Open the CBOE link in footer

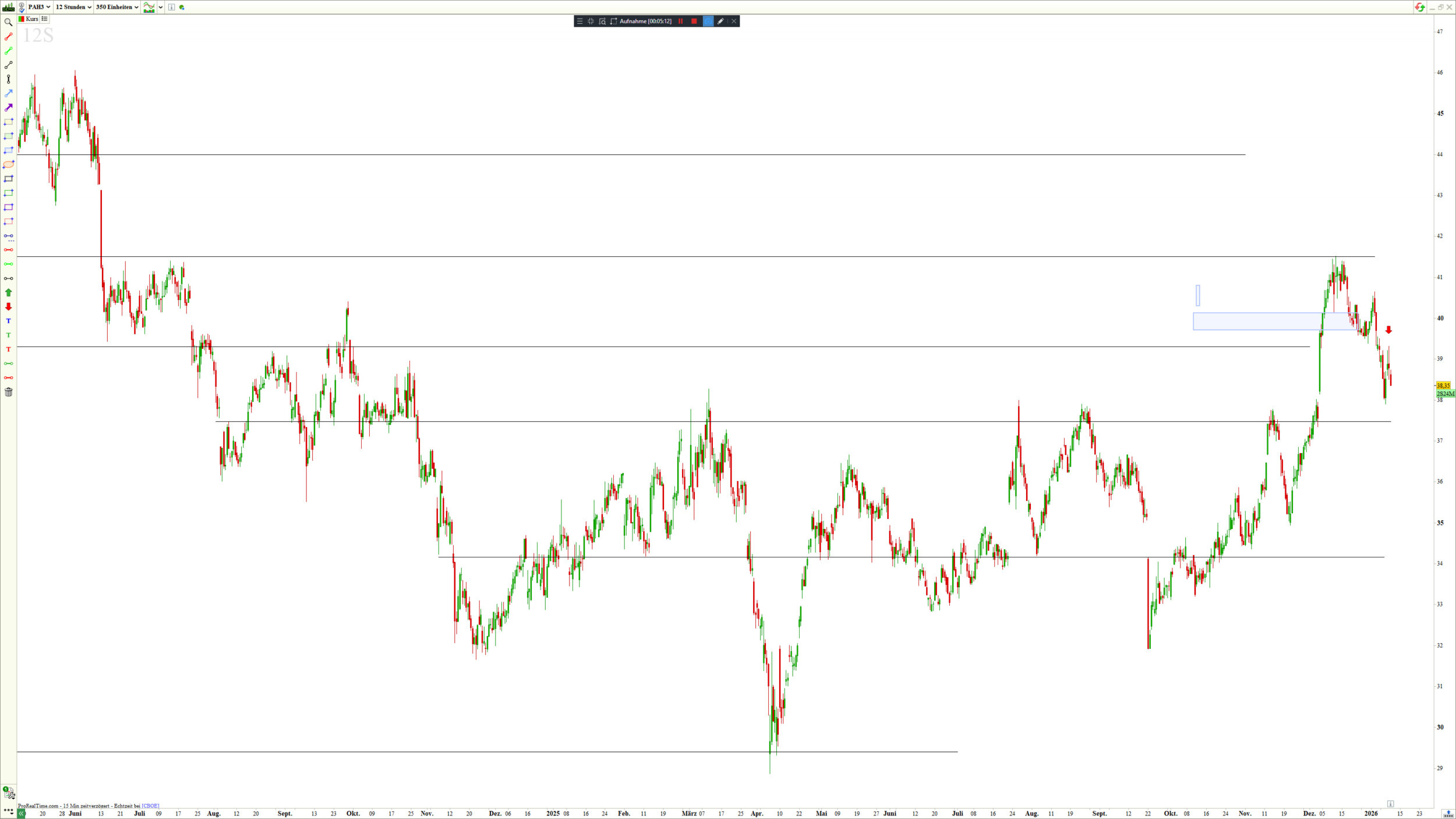(x=150, y=806)
